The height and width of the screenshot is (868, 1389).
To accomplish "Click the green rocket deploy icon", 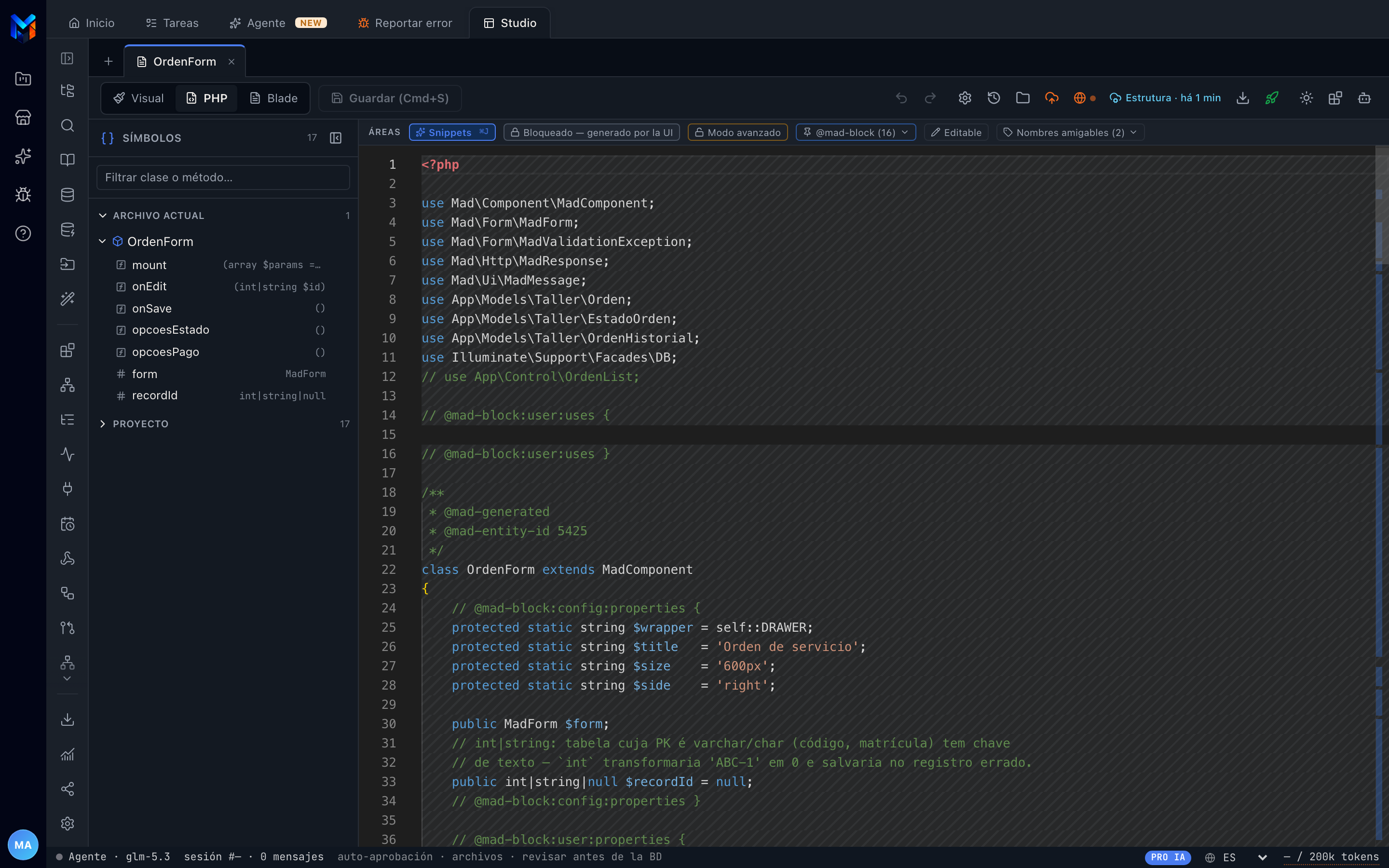I will click(x=1271, y=98).
